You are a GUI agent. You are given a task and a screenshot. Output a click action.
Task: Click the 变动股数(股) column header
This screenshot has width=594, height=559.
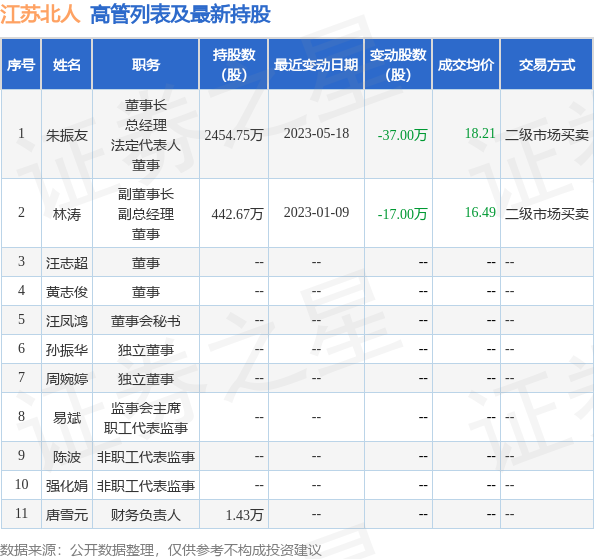pos(398,65)
